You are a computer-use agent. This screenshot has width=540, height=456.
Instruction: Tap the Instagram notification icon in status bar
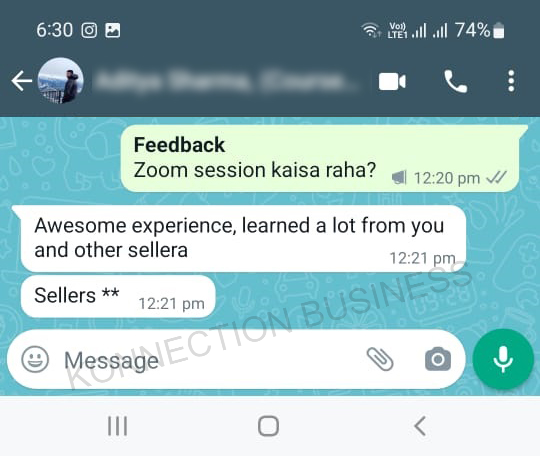[x=89, y=30]
